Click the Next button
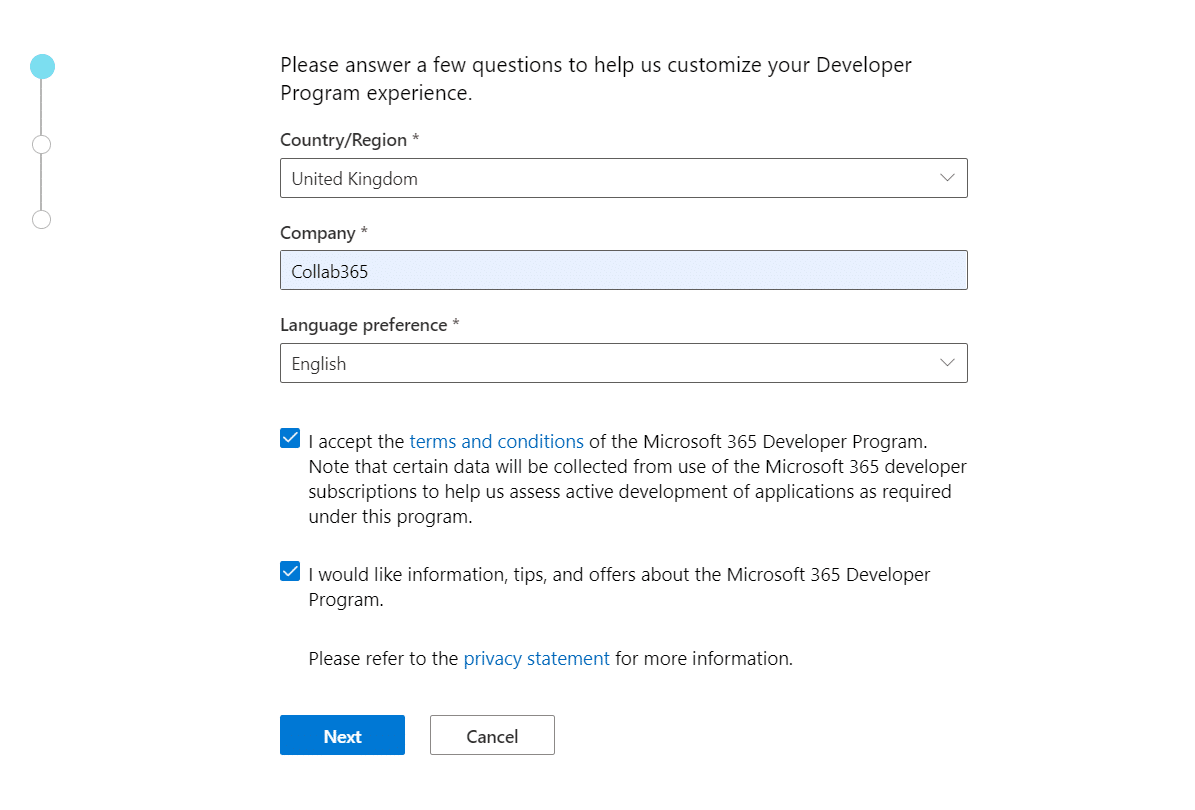 pyautogui.click(x=342, y=735)
